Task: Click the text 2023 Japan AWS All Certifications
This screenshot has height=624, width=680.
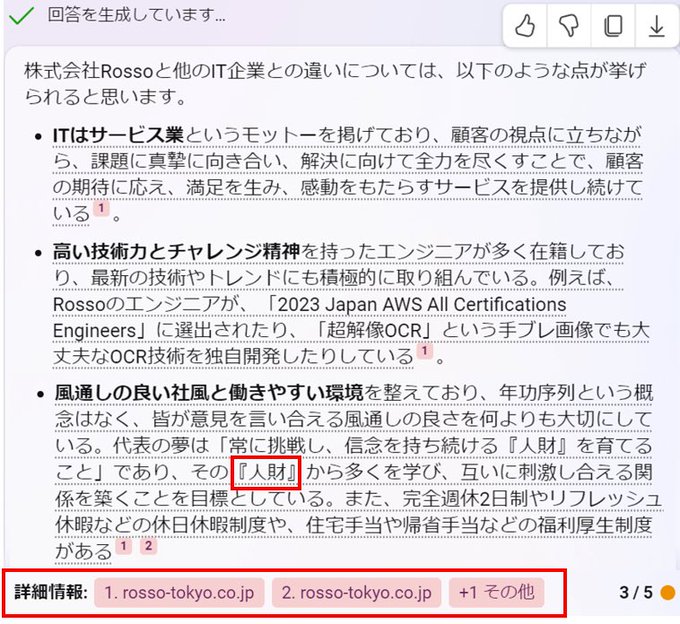Action: 422,304
